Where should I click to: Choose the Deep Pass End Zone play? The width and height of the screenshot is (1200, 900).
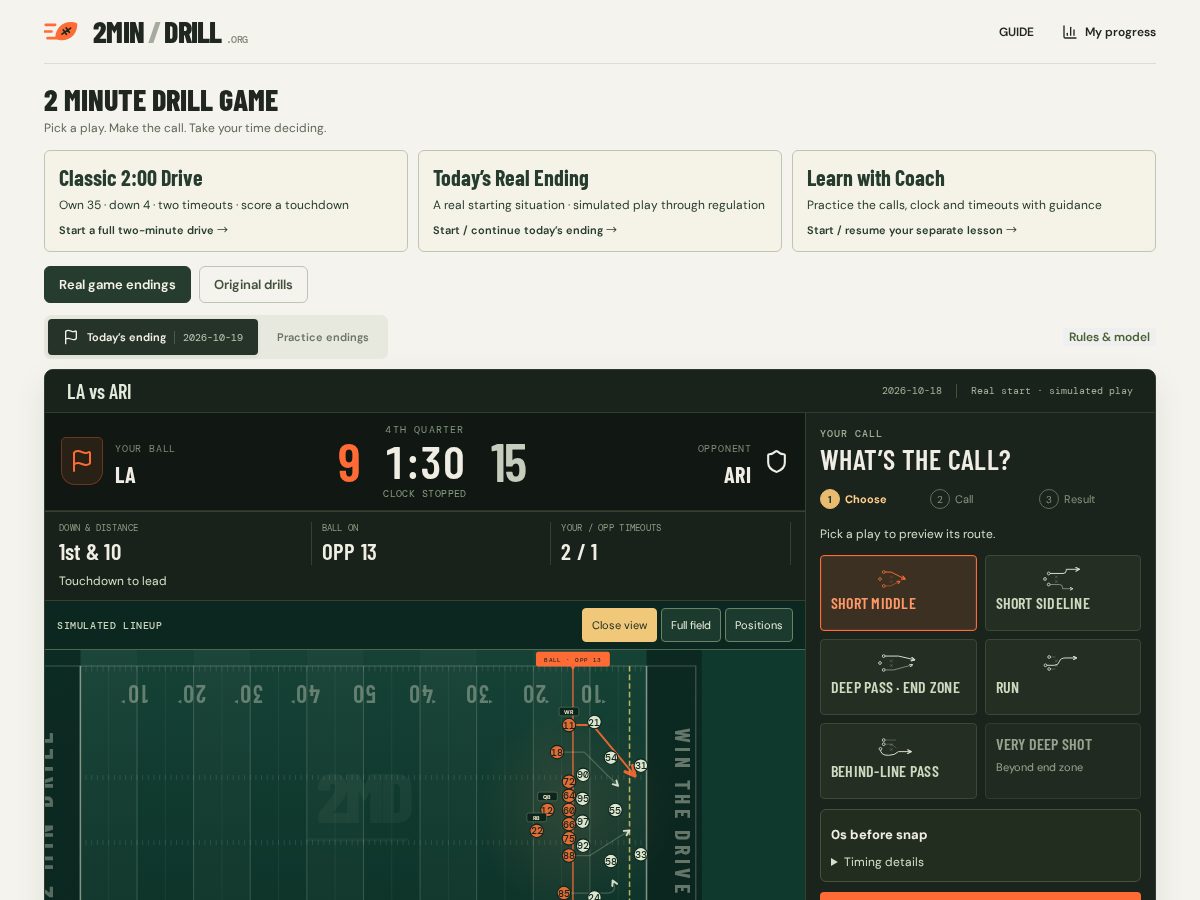pyautogui.click(x=898, y=677)
